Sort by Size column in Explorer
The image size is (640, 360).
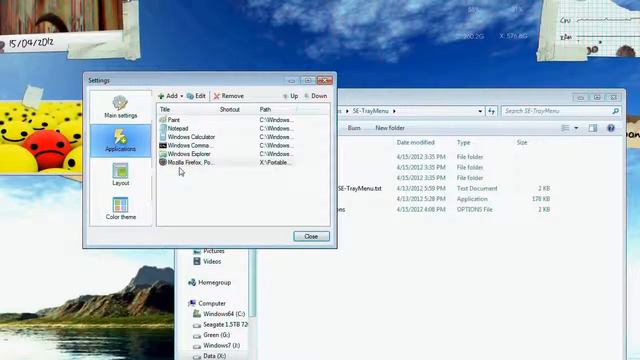tap(522, 142)
